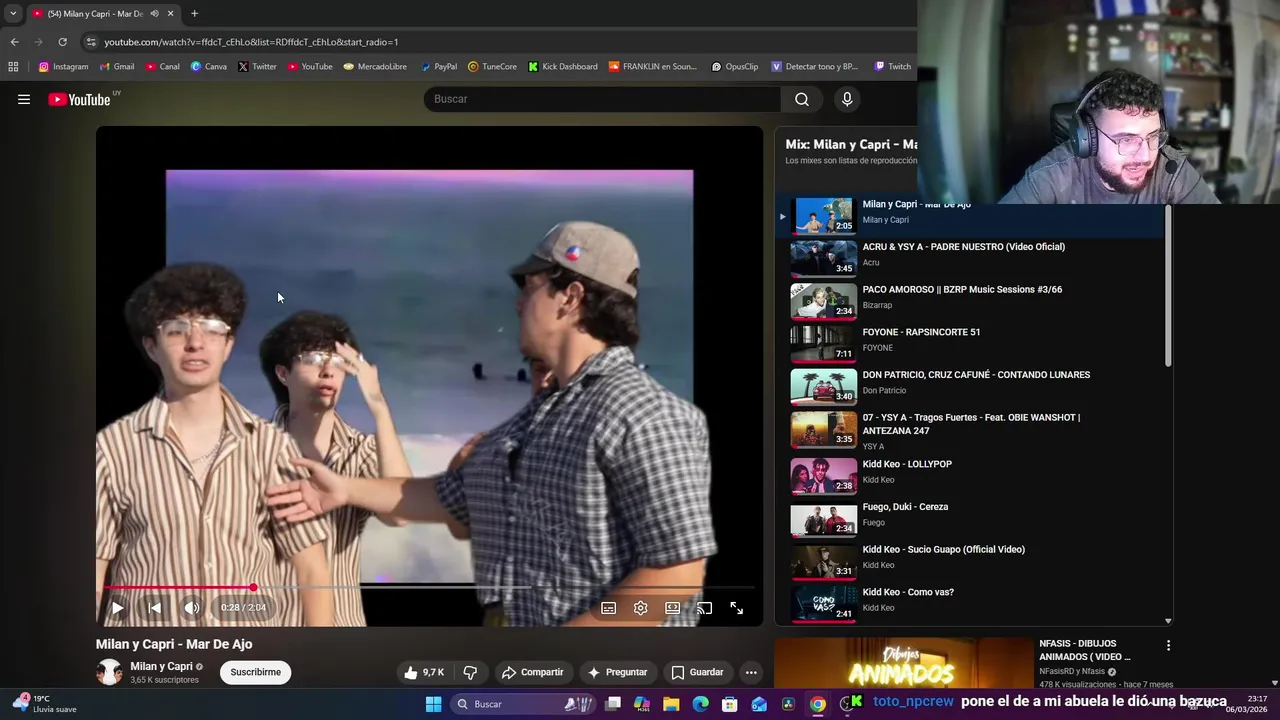
Task: Enter fullscreen mode
Action: 737,607
